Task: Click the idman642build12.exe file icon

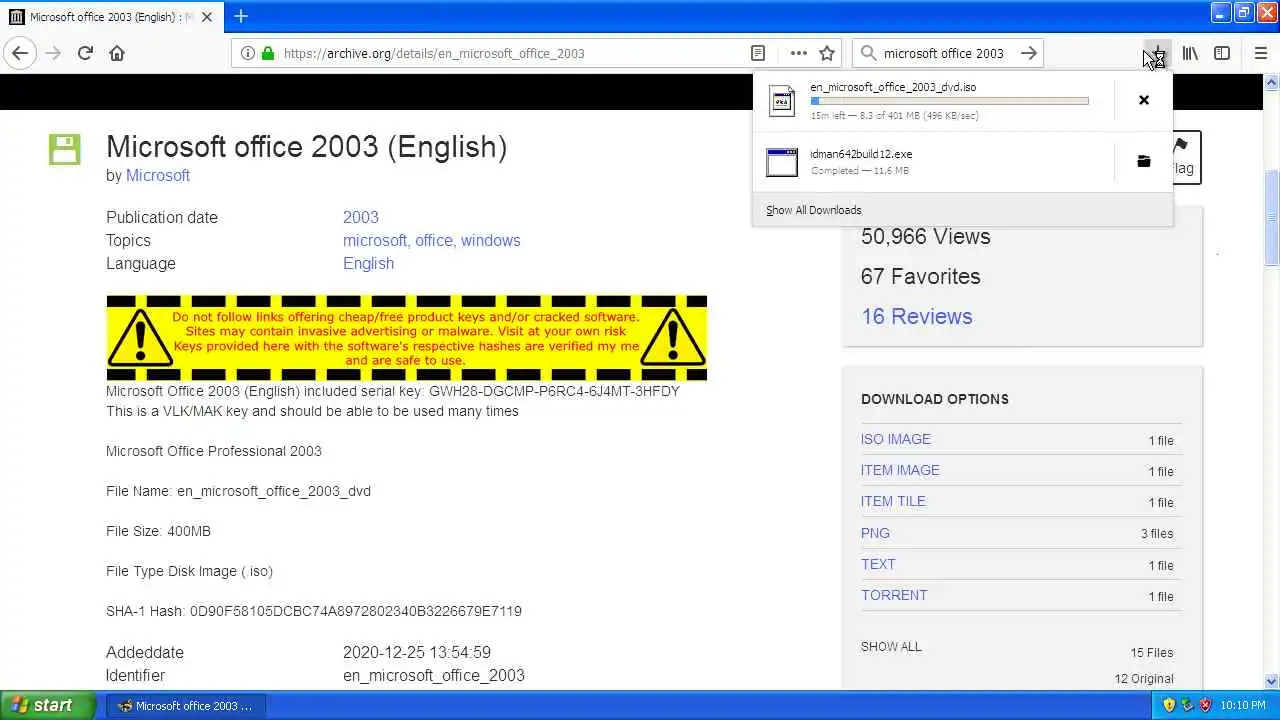Action: pos(782,162)
